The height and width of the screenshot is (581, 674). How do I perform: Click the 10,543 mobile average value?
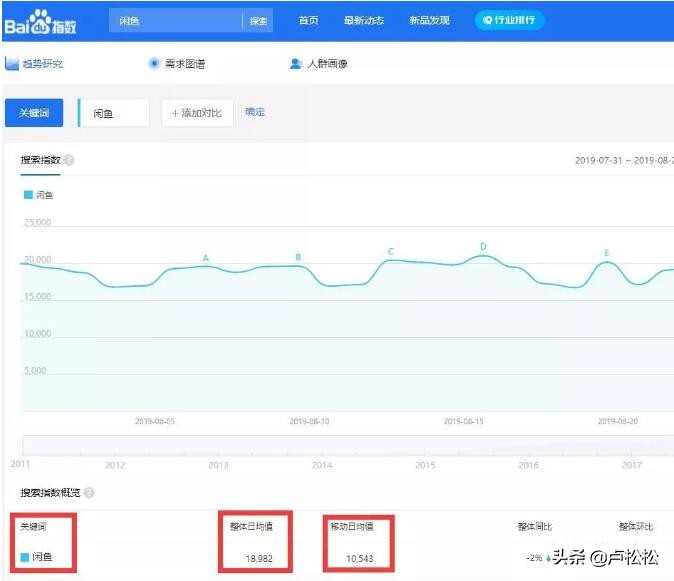click(x=360, y=558)
